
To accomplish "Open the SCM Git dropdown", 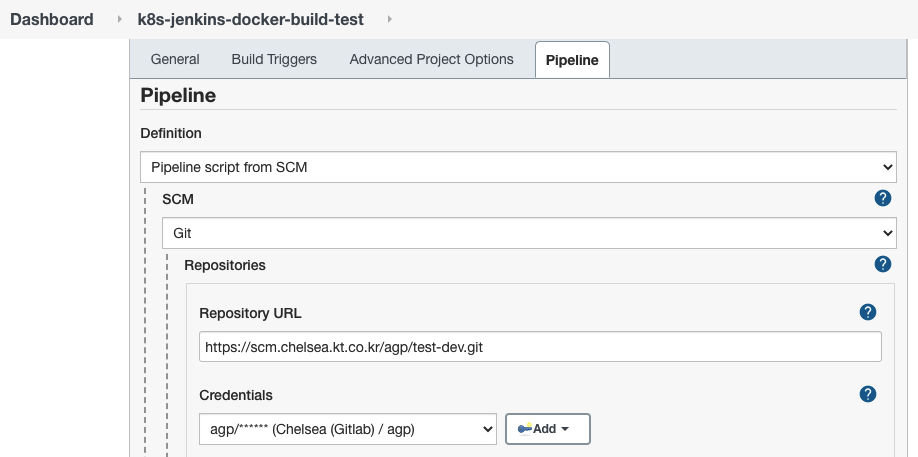I will coord(529,233).
